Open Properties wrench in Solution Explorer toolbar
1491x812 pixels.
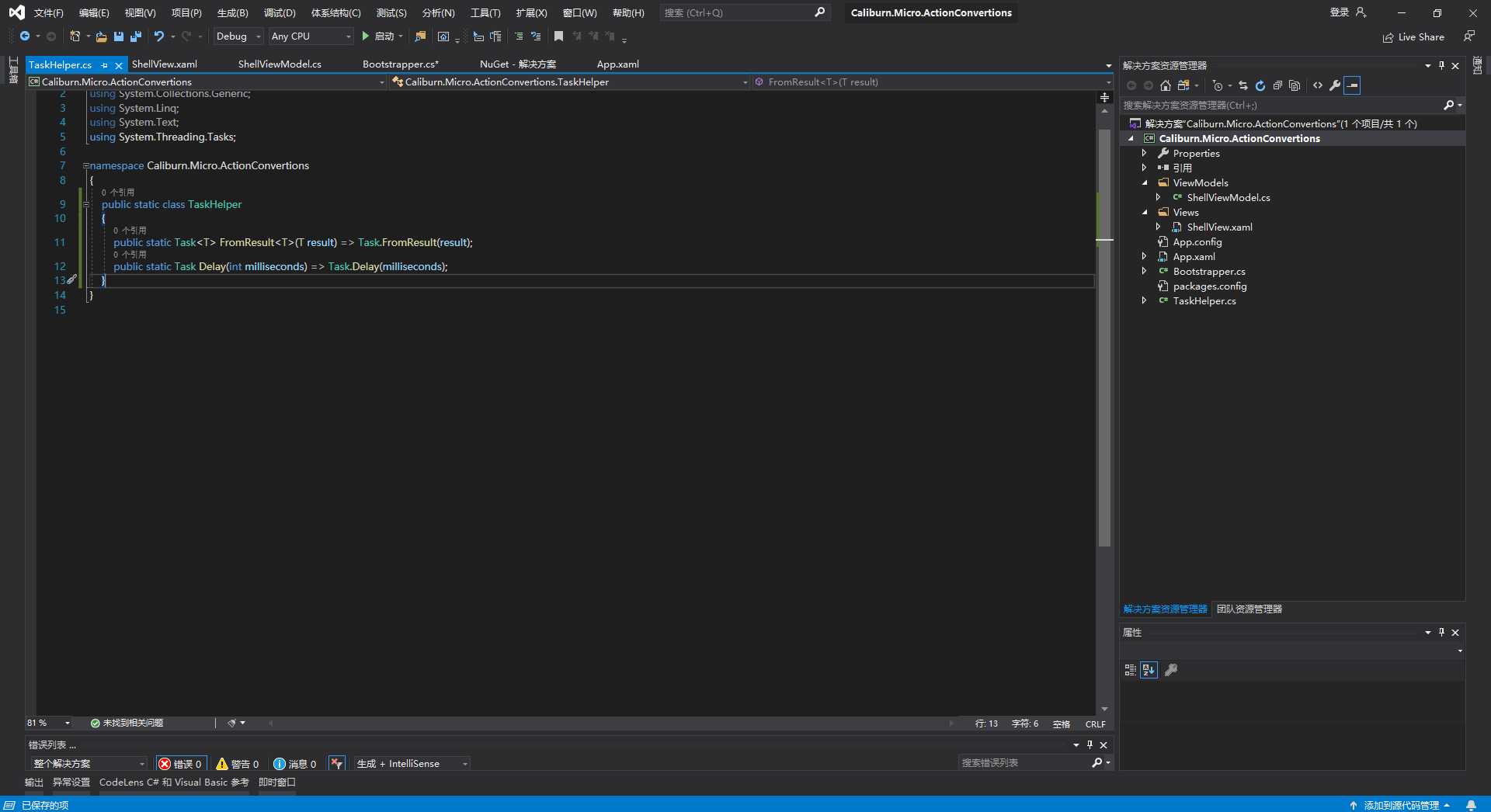[x=1335, y=85]
